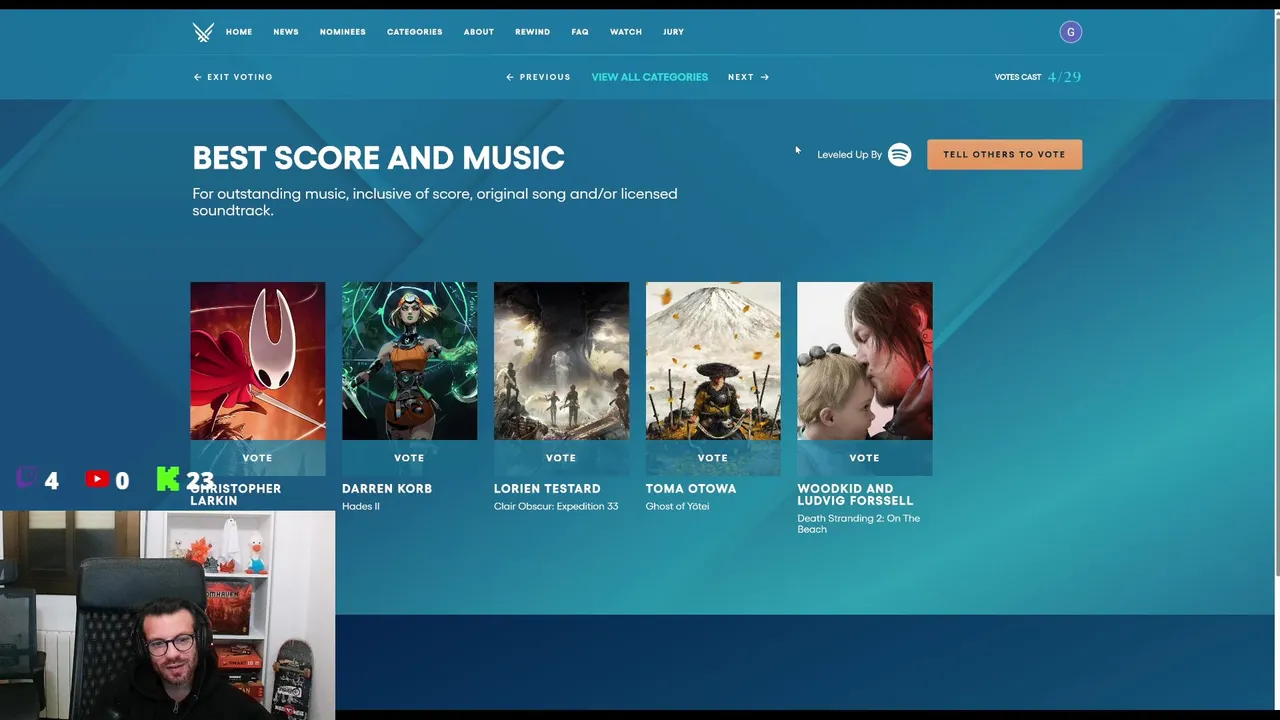Click the 'Hades II' game title text
This screenshot has height=720, width=1280.
[x=361, y=506]
